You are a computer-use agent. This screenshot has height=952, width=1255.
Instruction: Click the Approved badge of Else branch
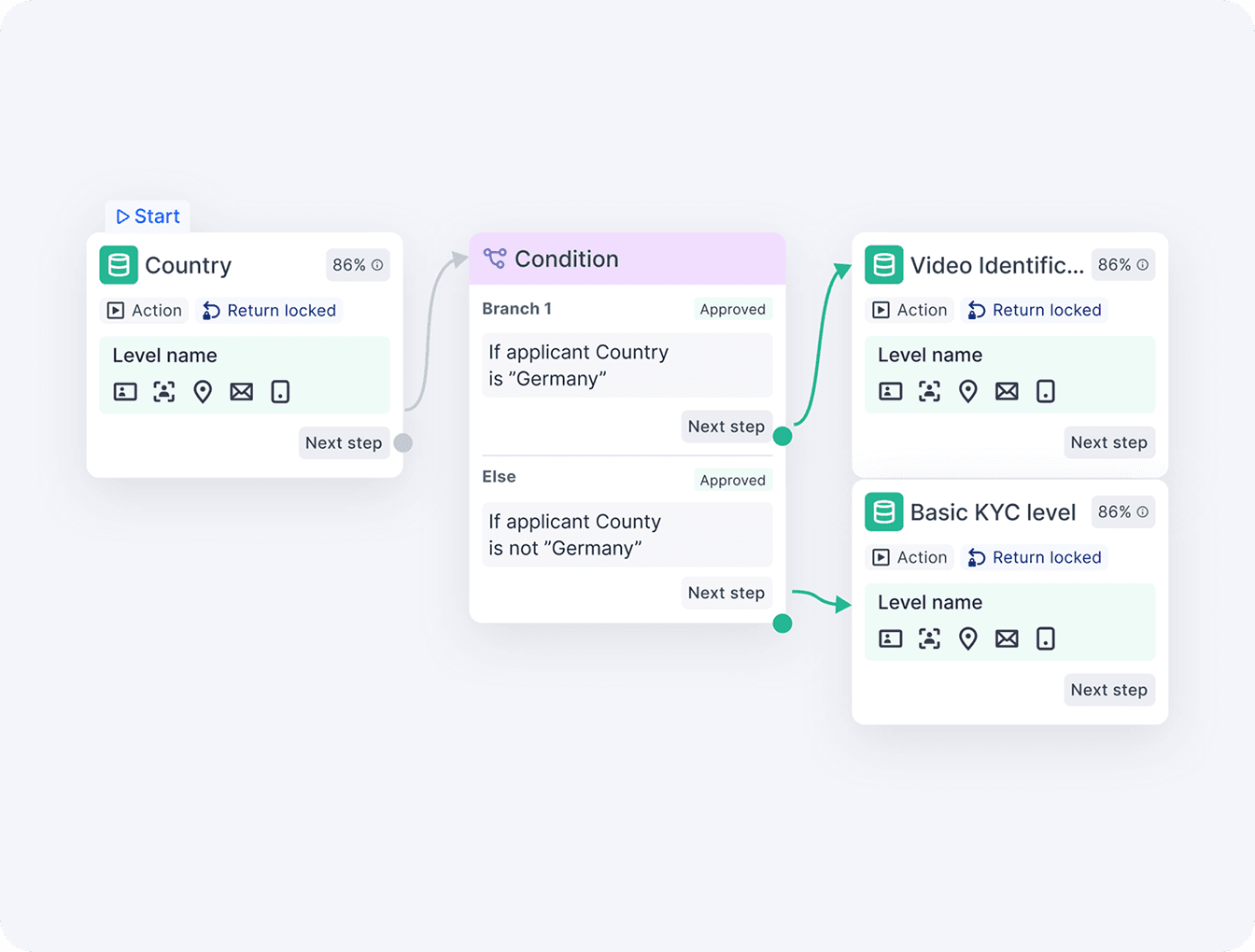tap(733, 481)
